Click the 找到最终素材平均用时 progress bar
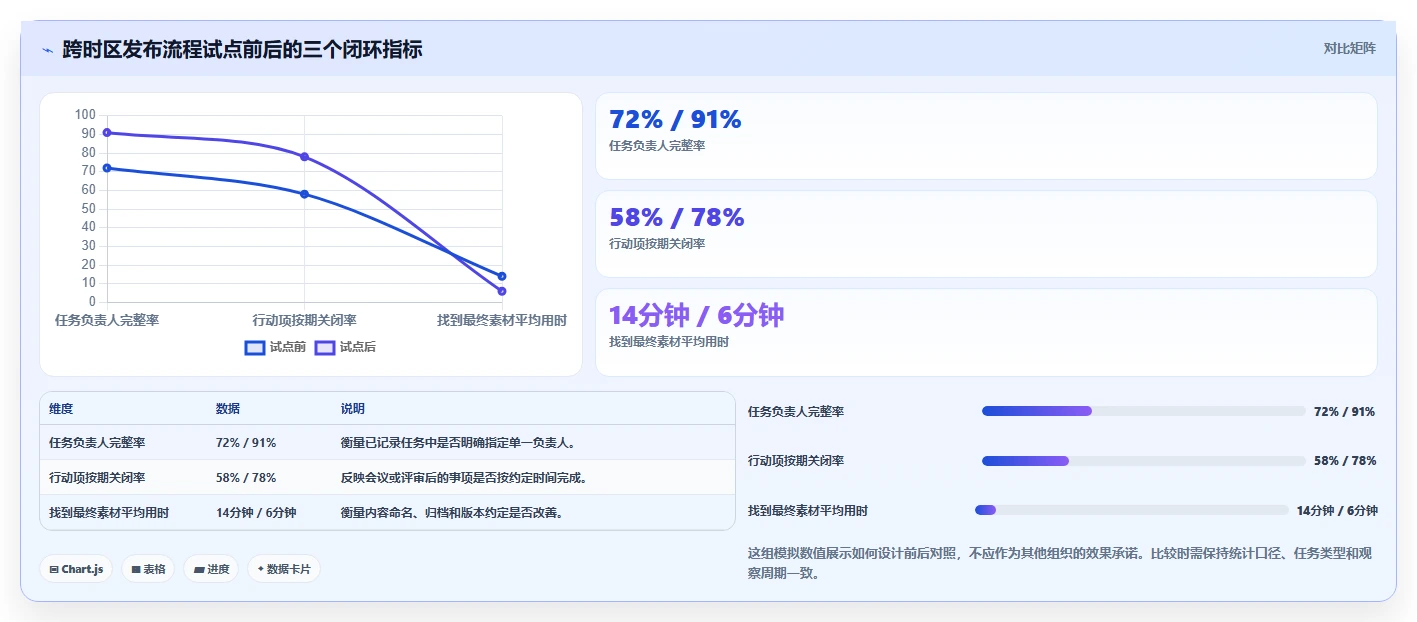 coord(1132,510)
